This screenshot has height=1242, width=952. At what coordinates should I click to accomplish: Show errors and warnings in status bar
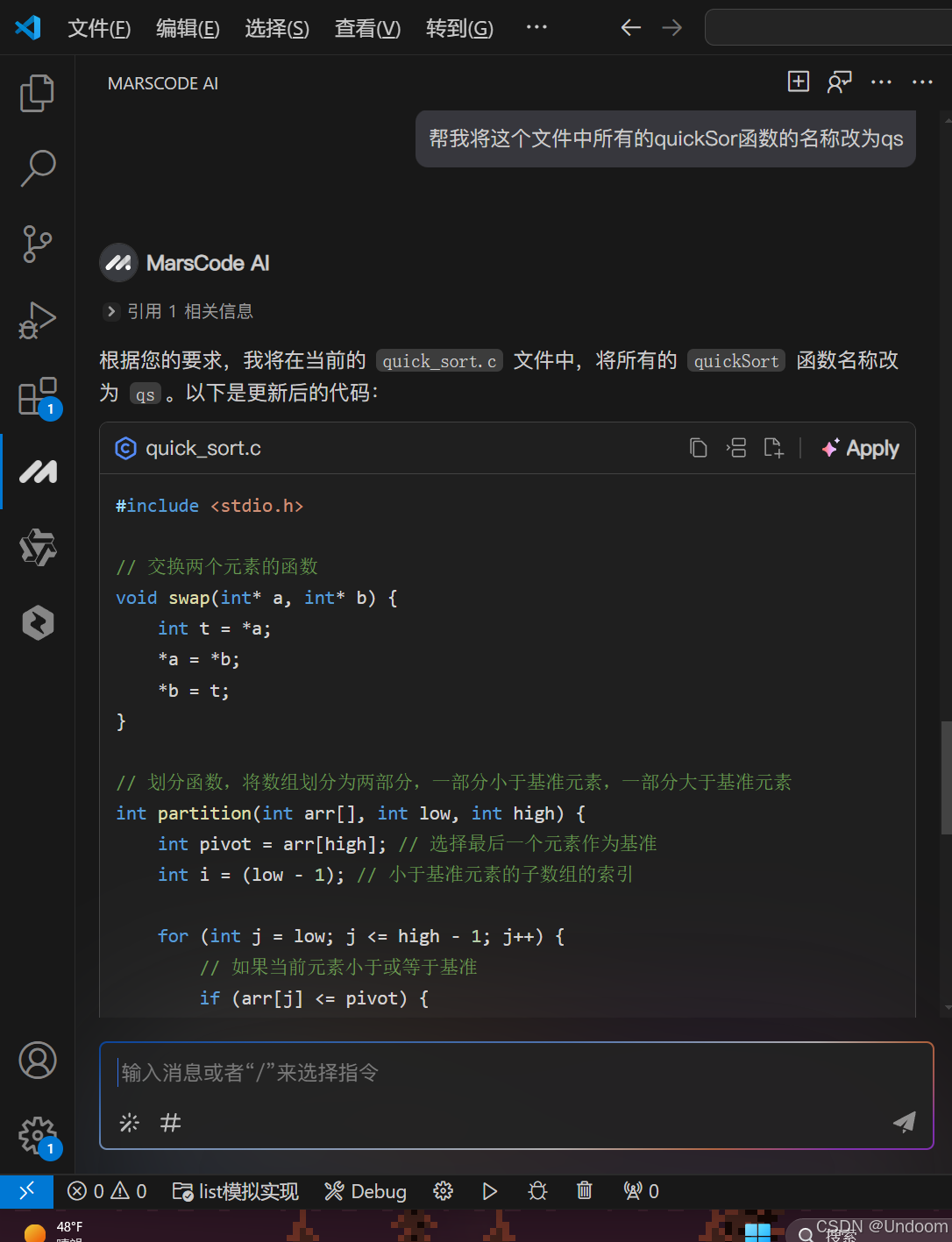coord(107,1191)
